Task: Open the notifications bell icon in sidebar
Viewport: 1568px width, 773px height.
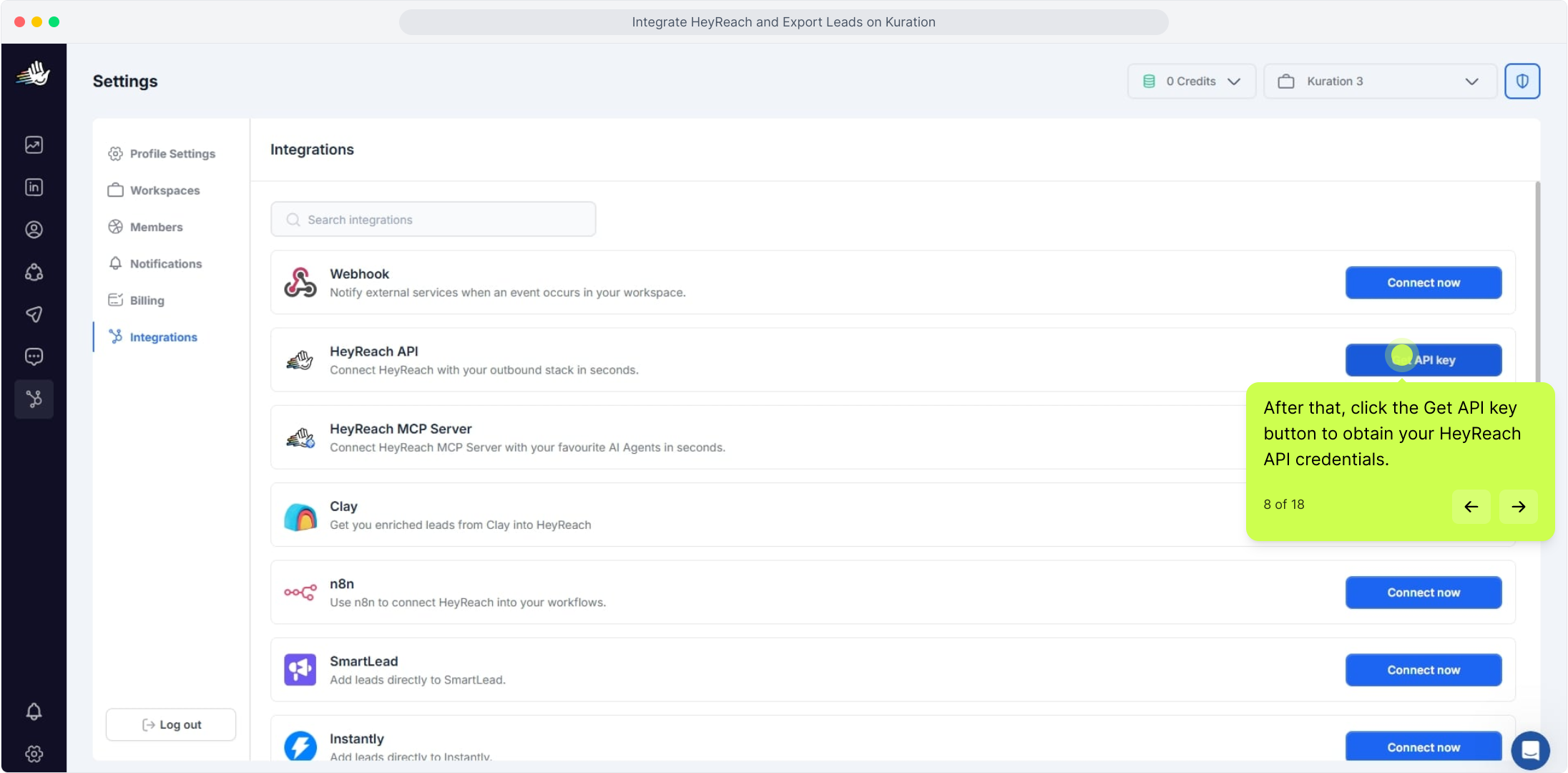Action: point(34,711)
